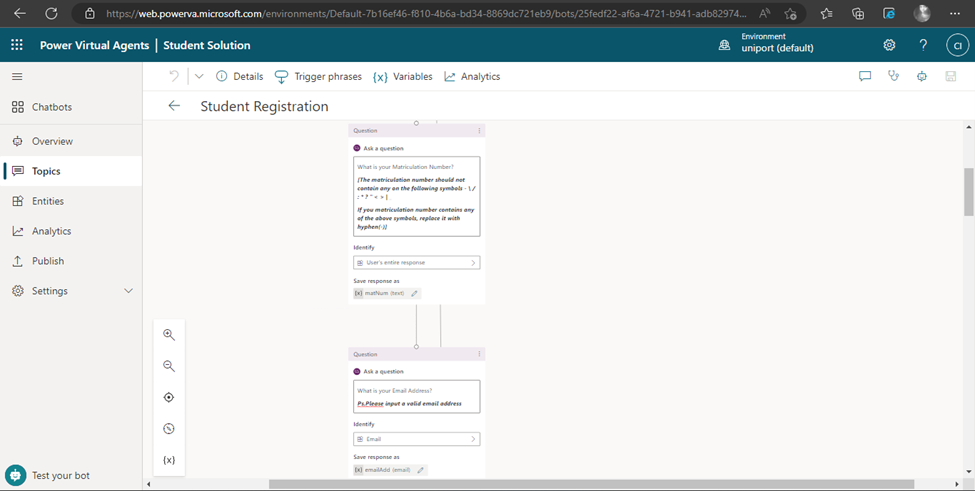
Task: Open the environment picker icon
Action: point(724,45)
